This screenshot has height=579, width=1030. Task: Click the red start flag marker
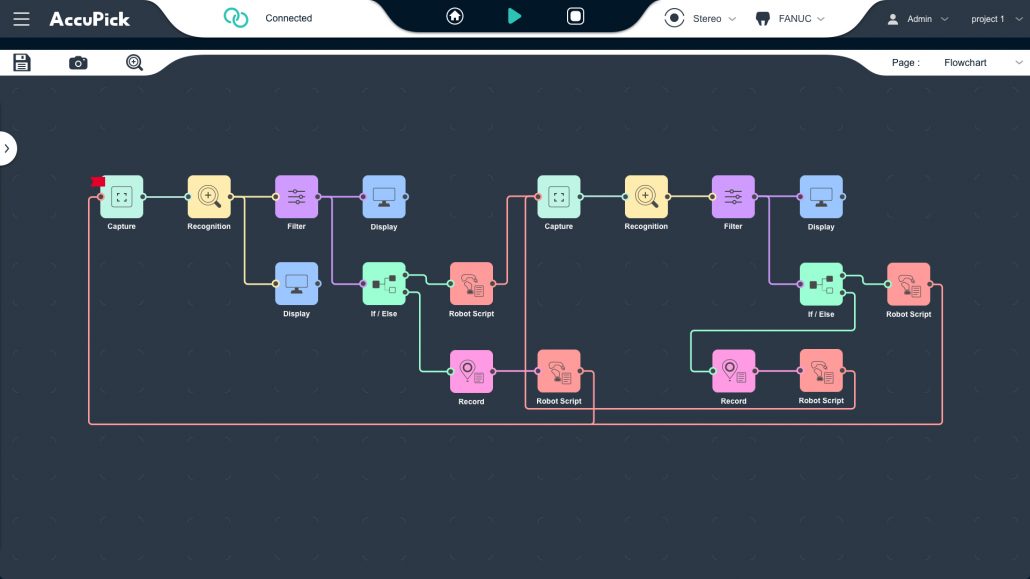(x=97, y=182)
